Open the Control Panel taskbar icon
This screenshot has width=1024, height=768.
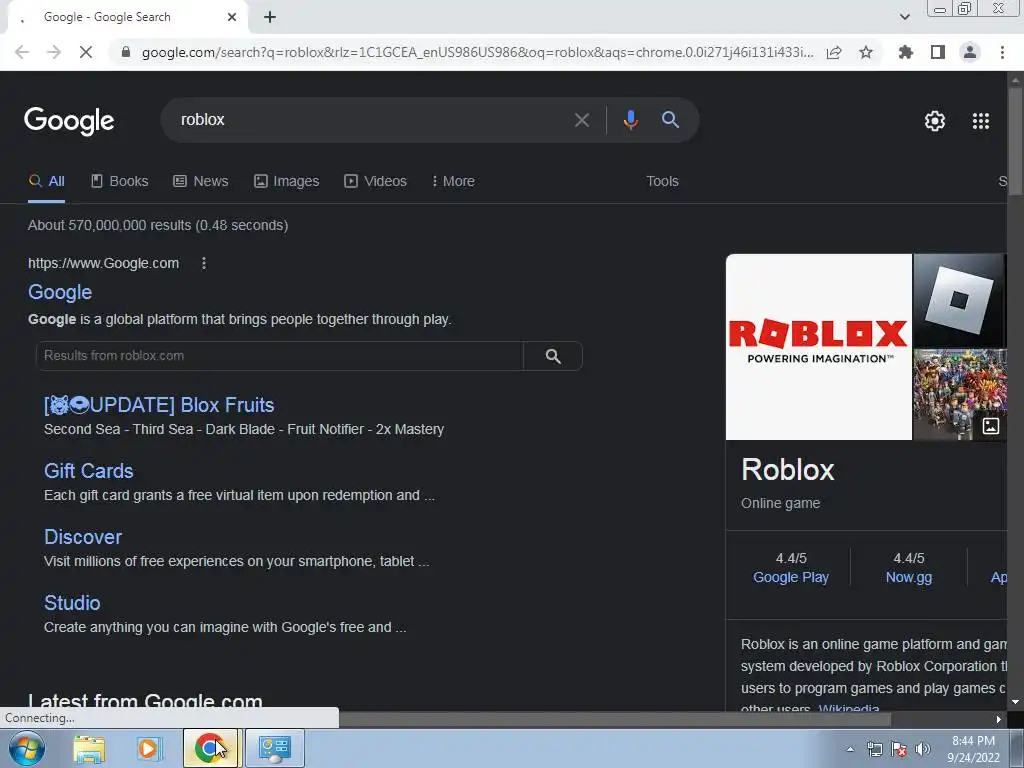(275, 748)
